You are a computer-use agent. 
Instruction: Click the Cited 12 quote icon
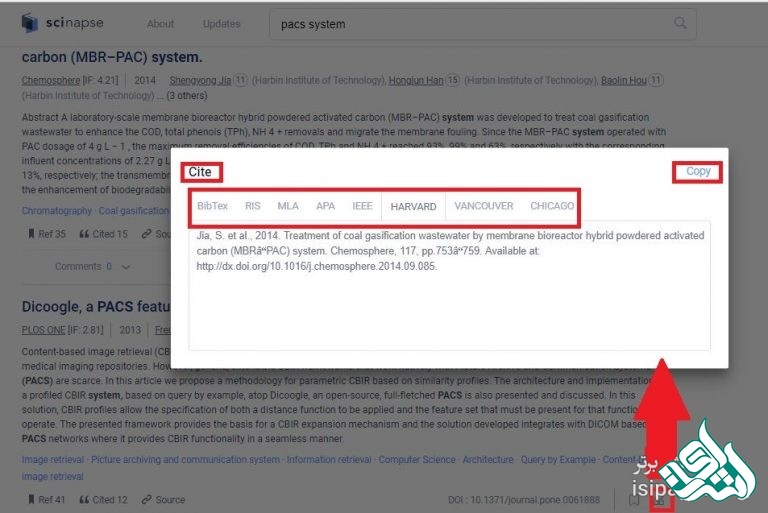click(84, 500)
